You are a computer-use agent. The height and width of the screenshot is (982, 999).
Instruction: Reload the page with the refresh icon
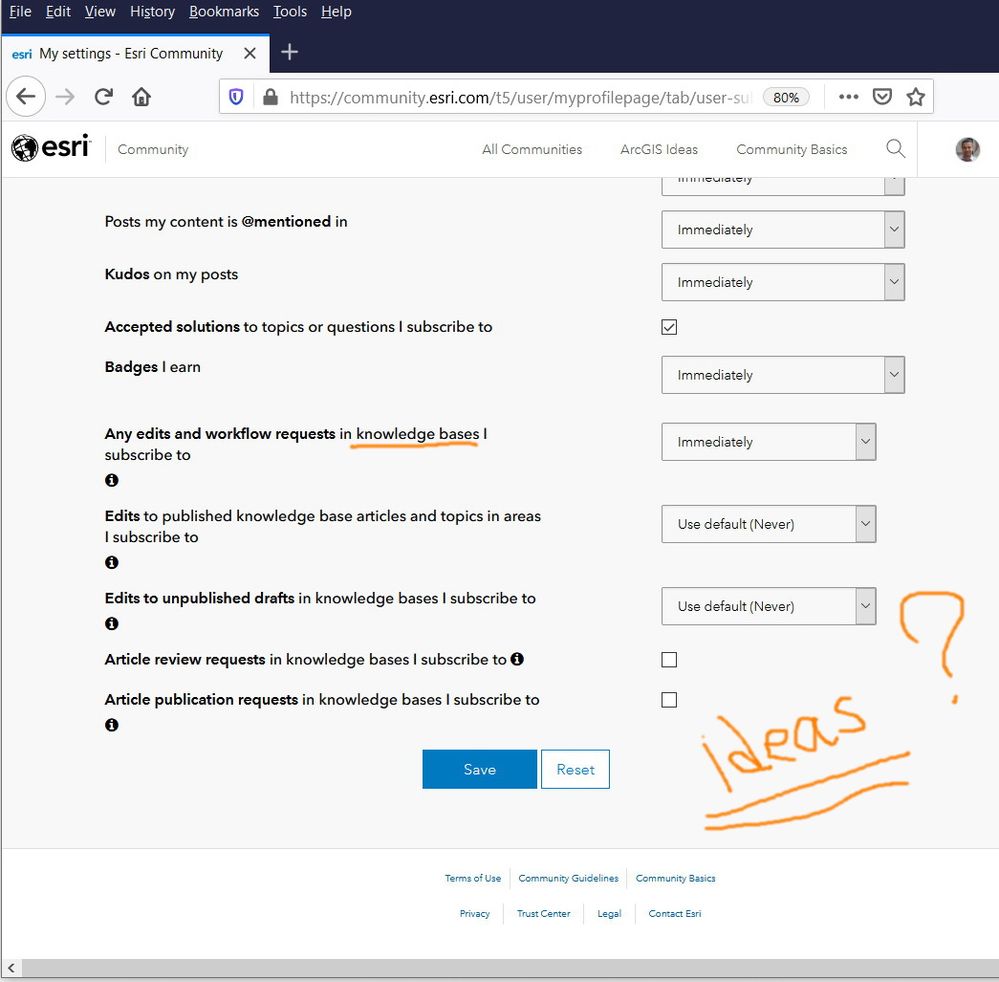pyautogui.click(x=103, y=97)
